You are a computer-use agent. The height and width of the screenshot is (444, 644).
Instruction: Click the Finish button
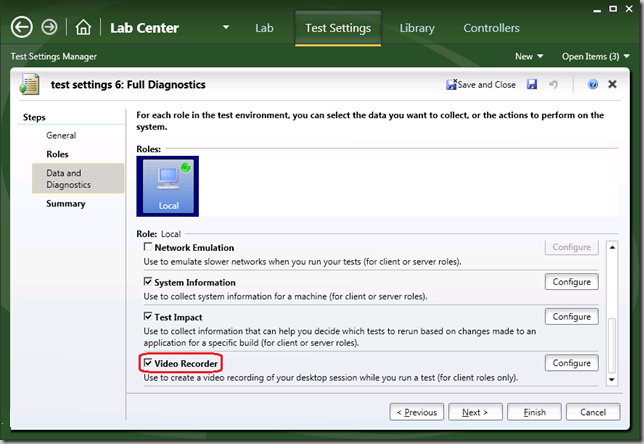pyautogui.click(x=534, y=412)
